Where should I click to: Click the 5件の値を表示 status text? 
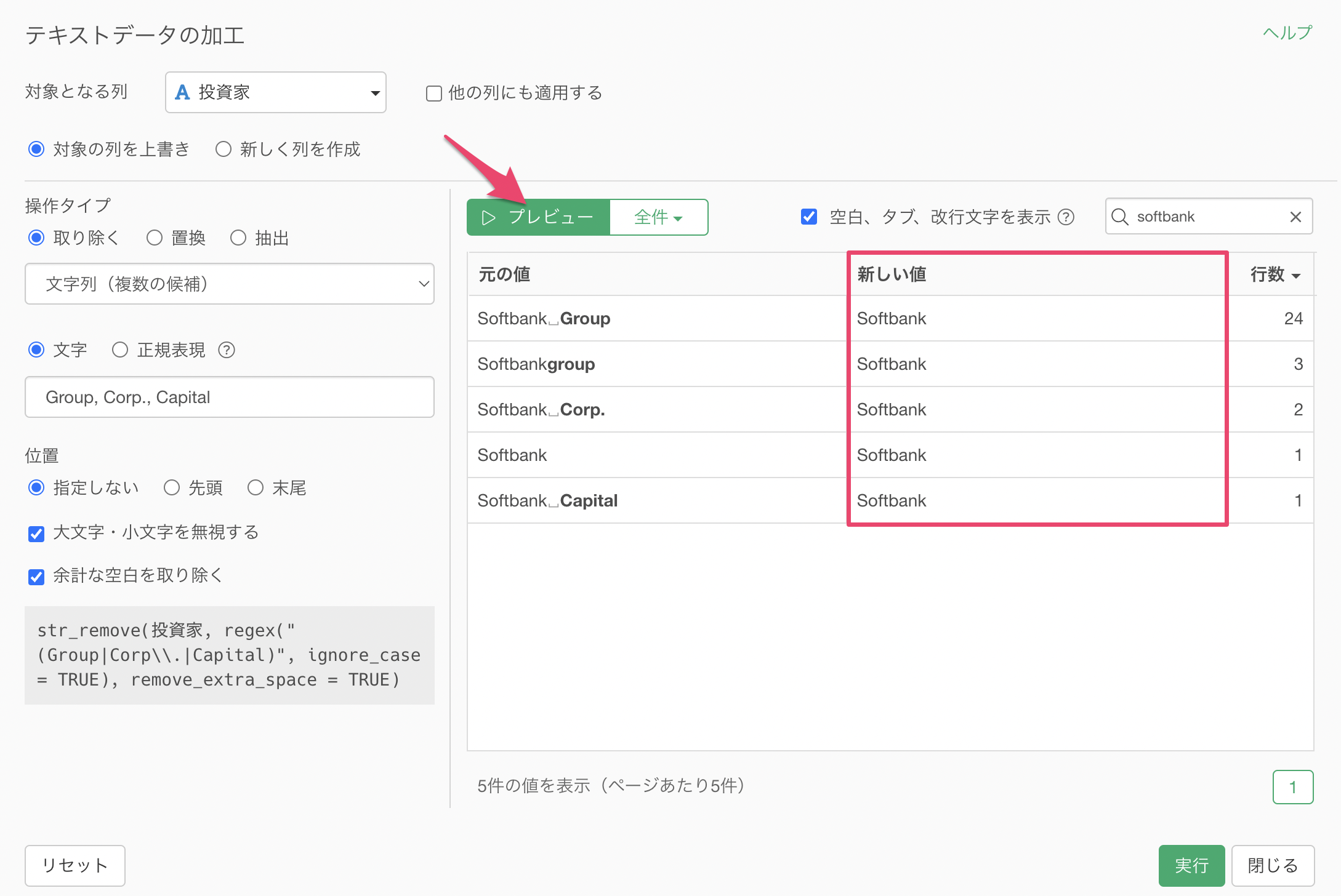(611, 786)
